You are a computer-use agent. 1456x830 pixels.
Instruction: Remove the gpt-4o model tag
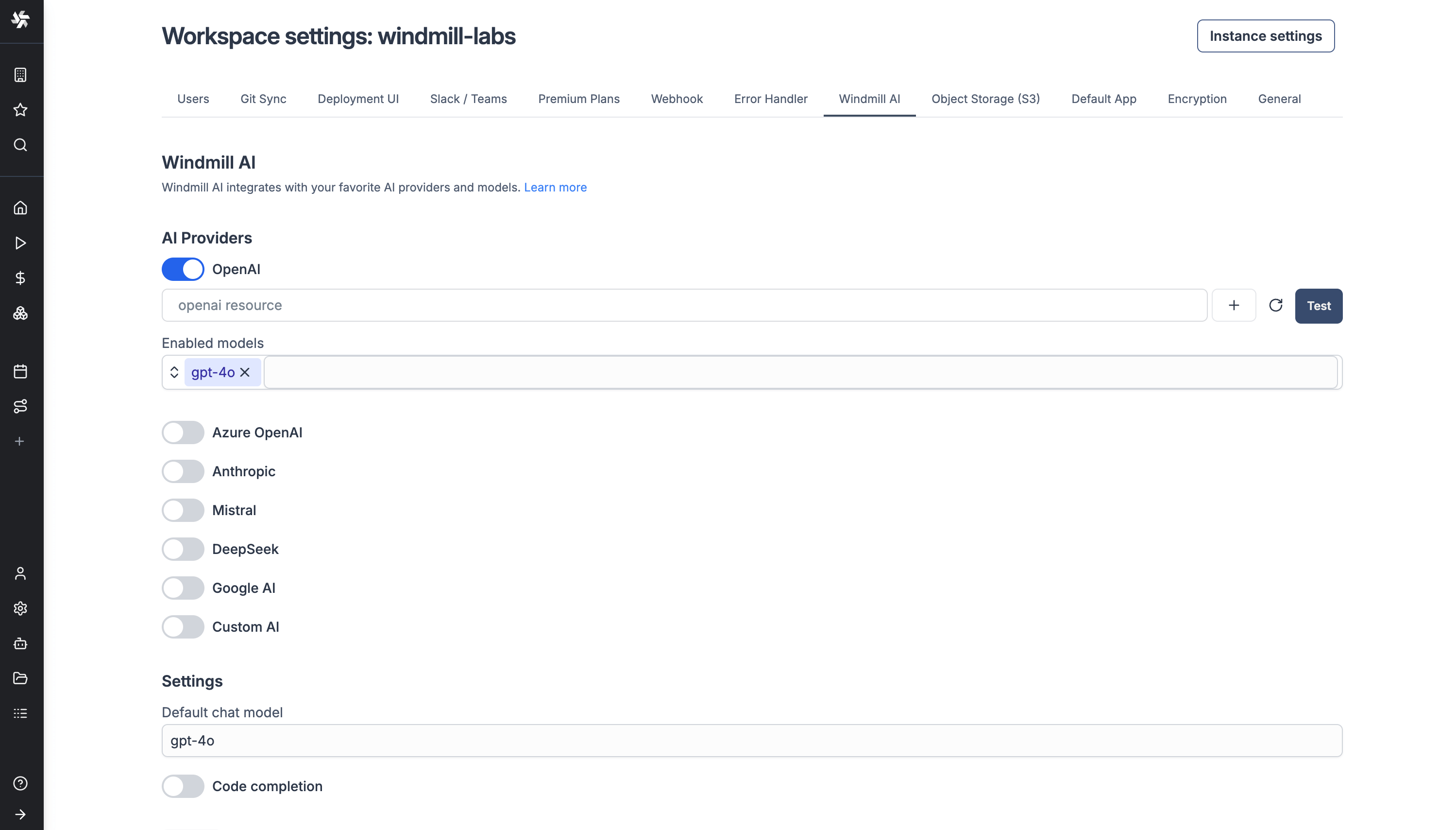point(245,372)
